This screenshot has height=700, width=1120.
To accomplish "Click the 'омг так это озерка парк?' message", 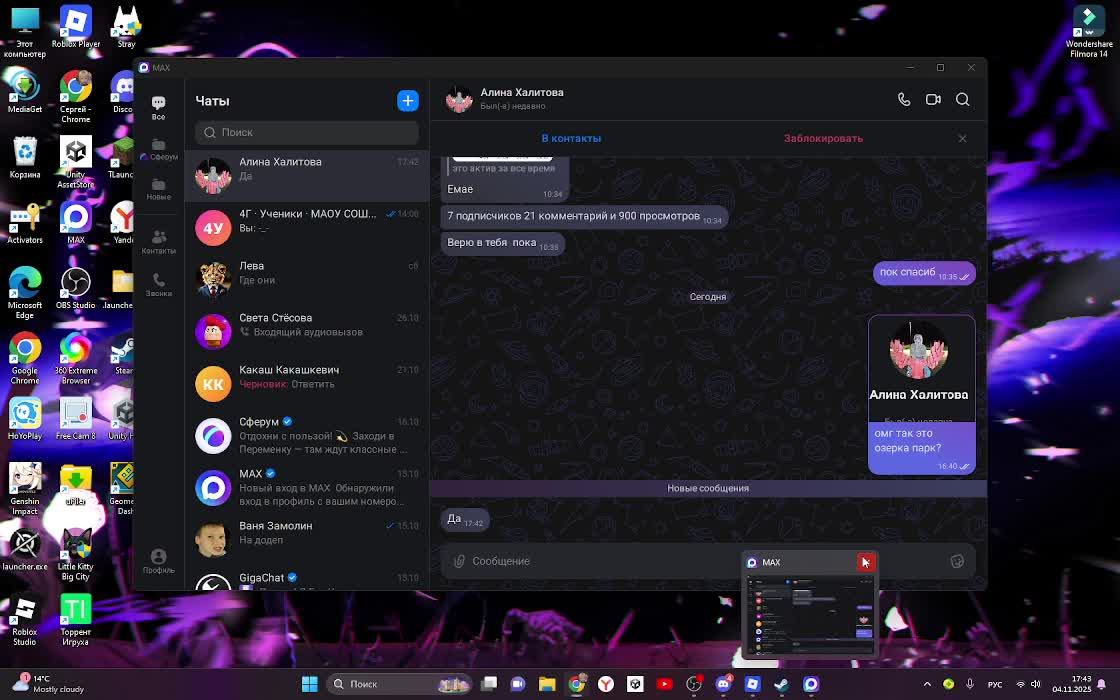I will [x=921, y=447].
